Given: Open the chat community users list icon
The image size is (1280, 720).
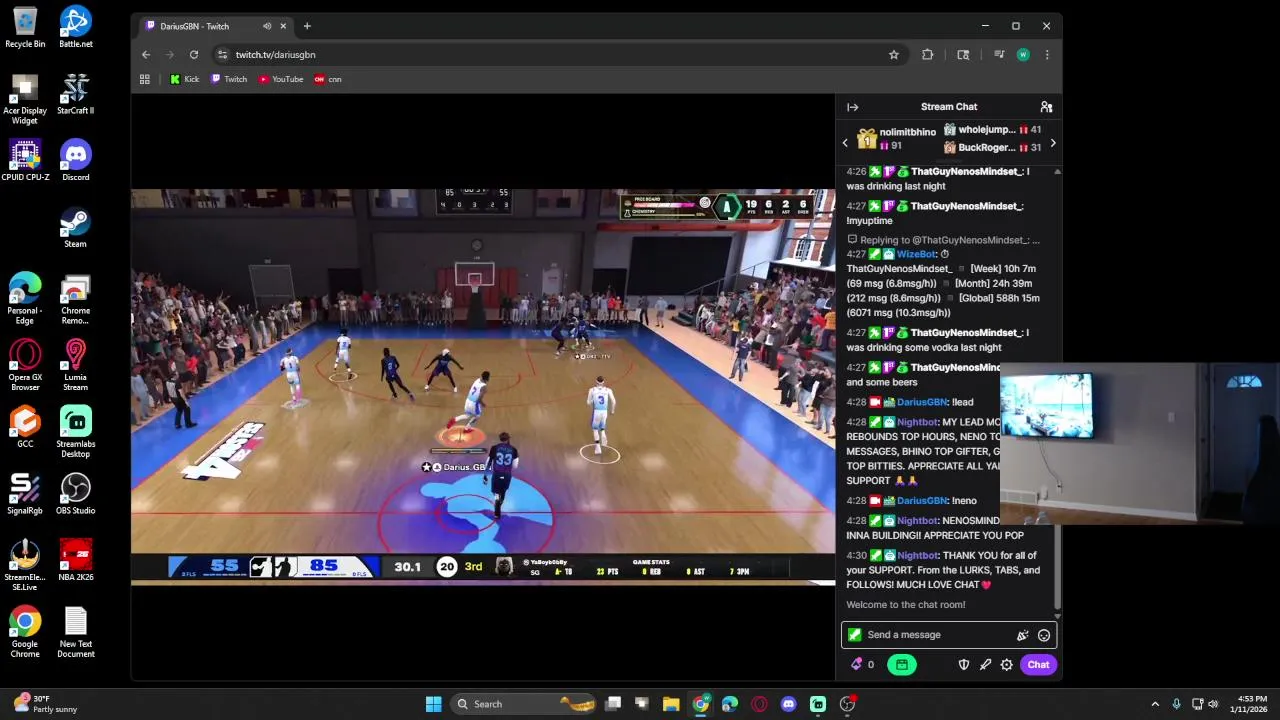Looking at the screenshot, I should pos(1046,107).
